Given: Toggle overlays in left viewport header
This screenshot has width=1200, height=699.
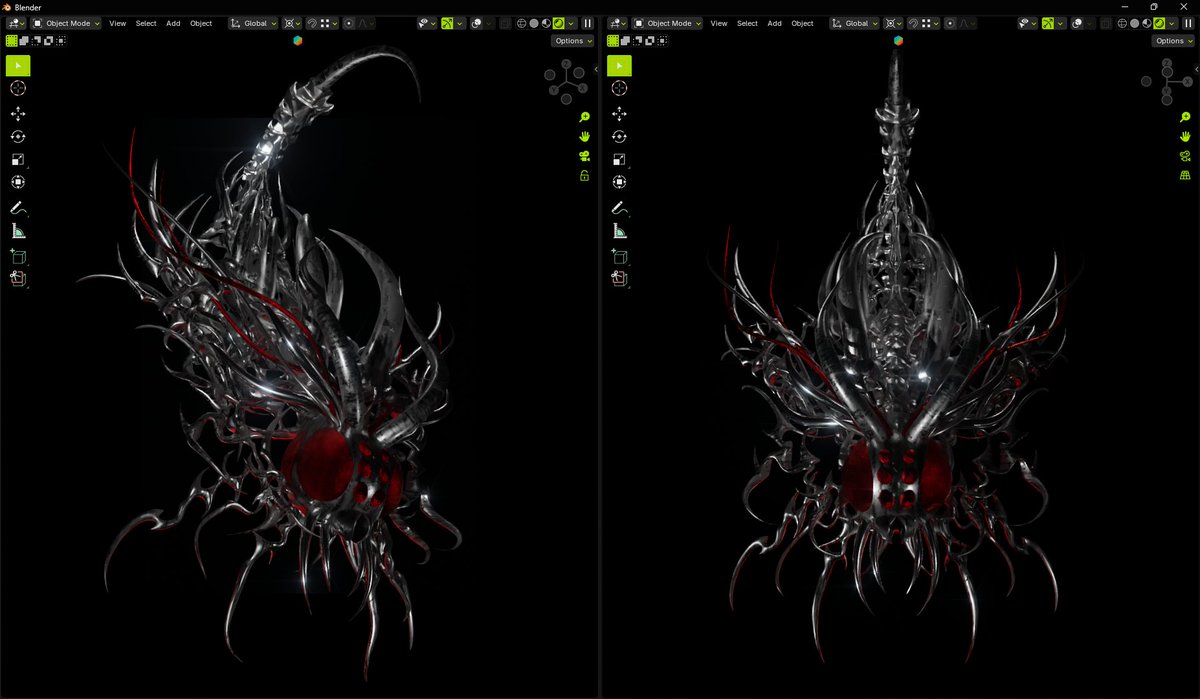Looking at the screenshot, I should [476, 23].
